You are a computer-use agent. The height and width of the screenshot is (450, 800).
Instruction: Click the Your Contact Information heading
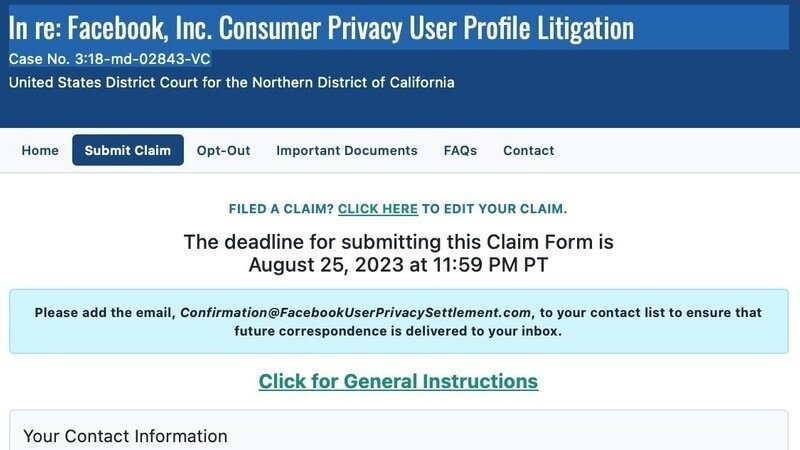pos(125,436)
